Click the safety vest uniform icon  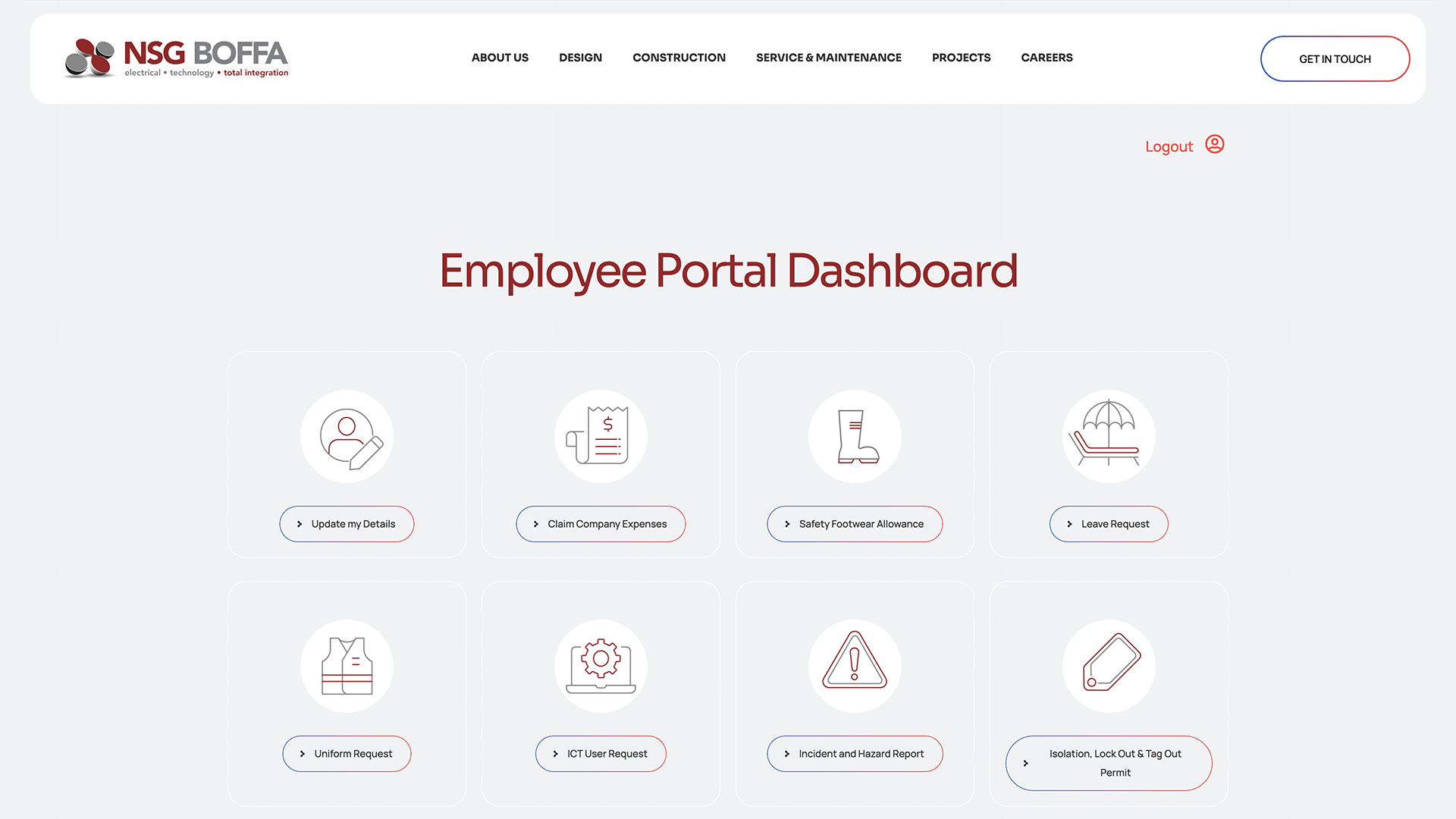[347, 667]
